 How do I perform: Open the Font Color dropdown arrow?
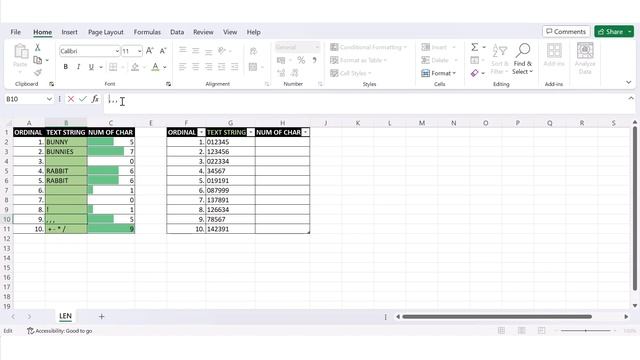[165, 67]
